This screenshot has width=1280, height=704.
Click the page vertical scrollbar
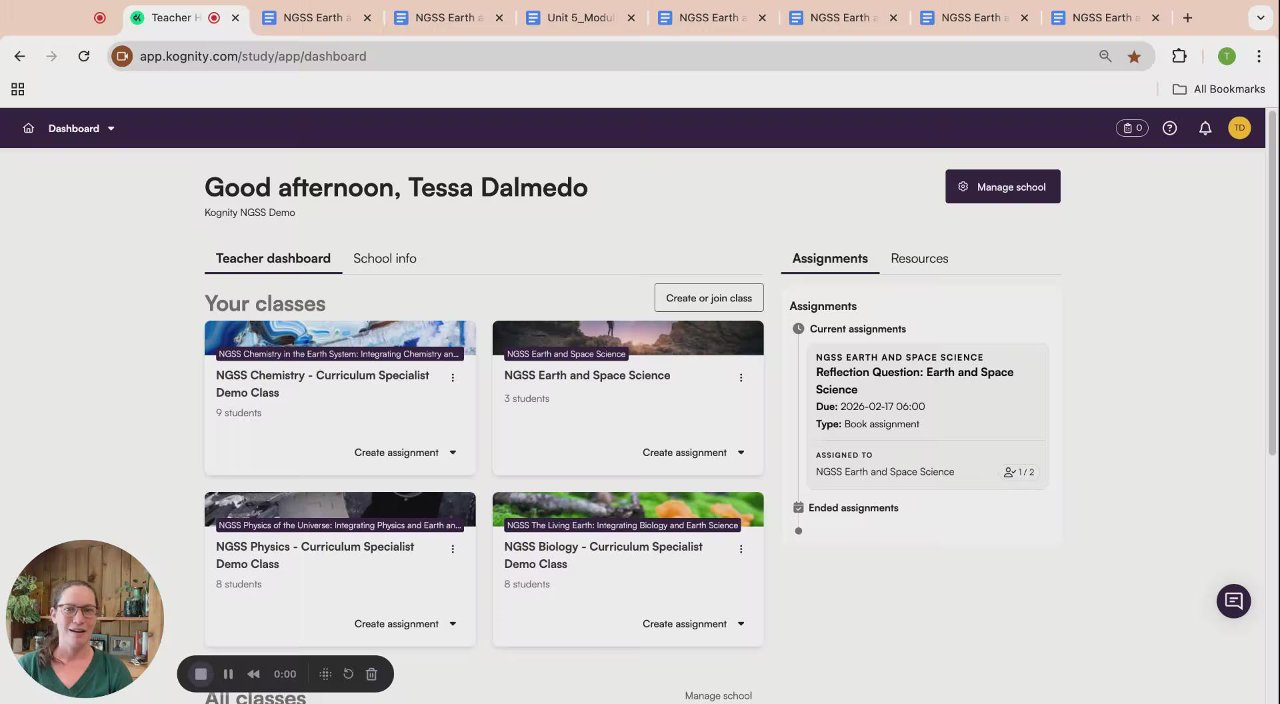click(1273, 283)
